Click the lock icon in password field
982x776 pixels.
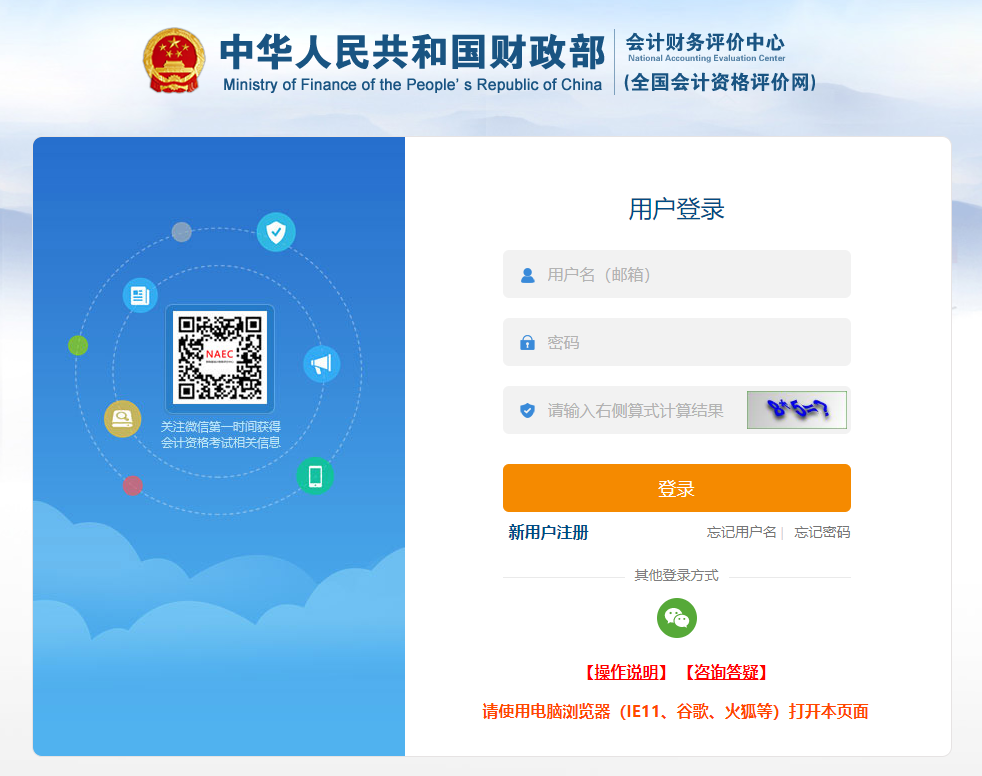coord(527,343)
